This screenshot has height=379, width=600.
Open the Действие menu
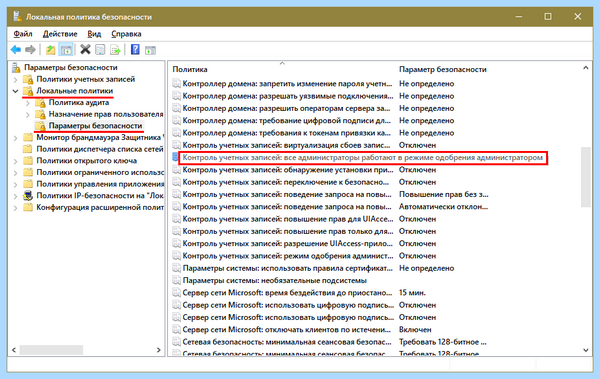60,34
